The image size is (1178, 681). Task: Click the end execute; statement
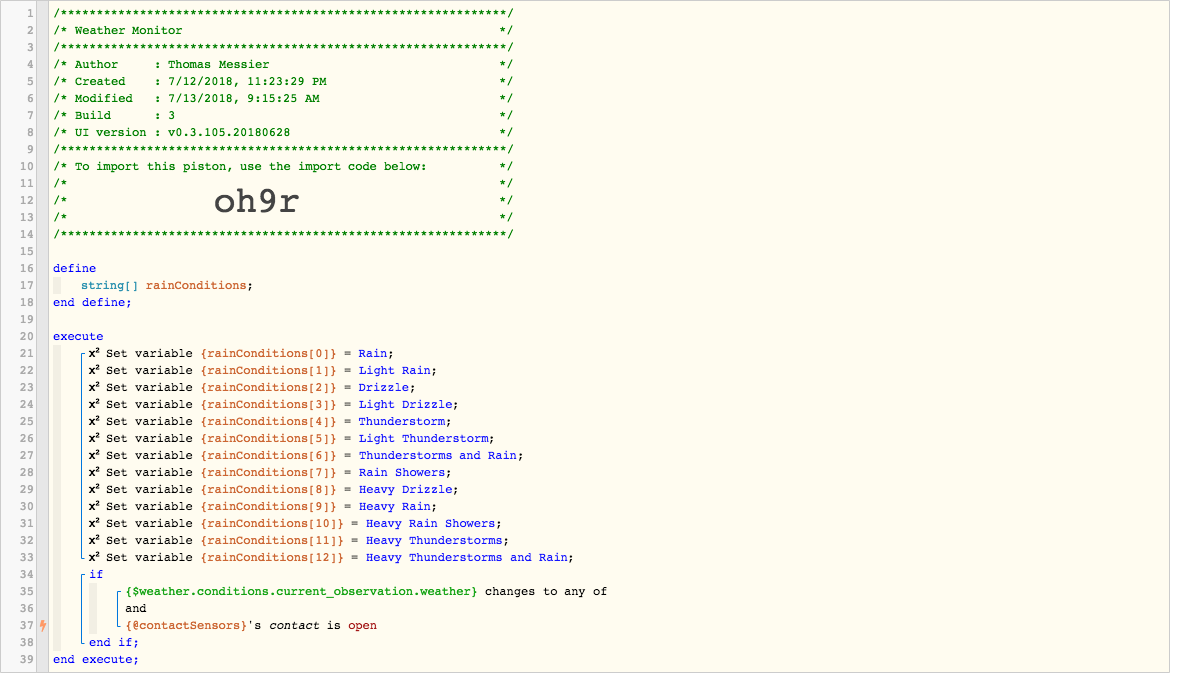click(96, 659)
